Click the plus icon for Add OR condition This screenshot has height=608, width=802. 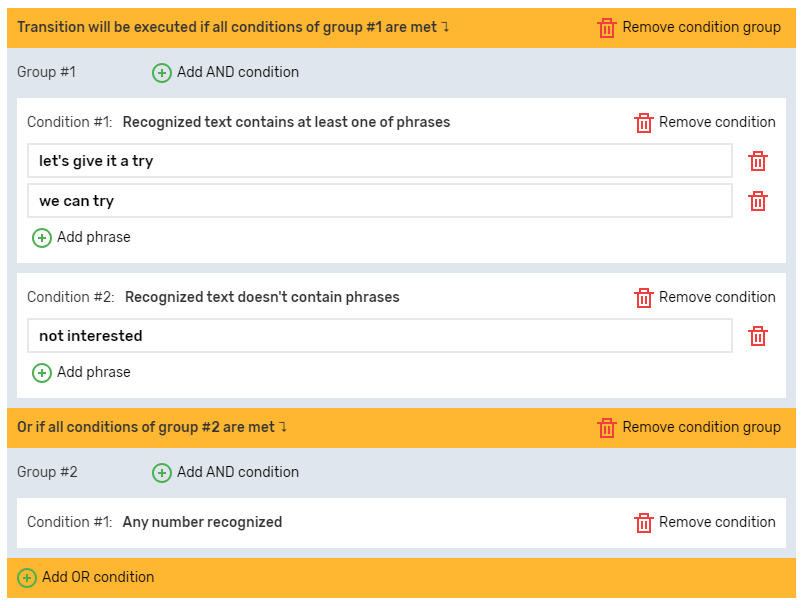pyautogui.click(x=27, y=578)
